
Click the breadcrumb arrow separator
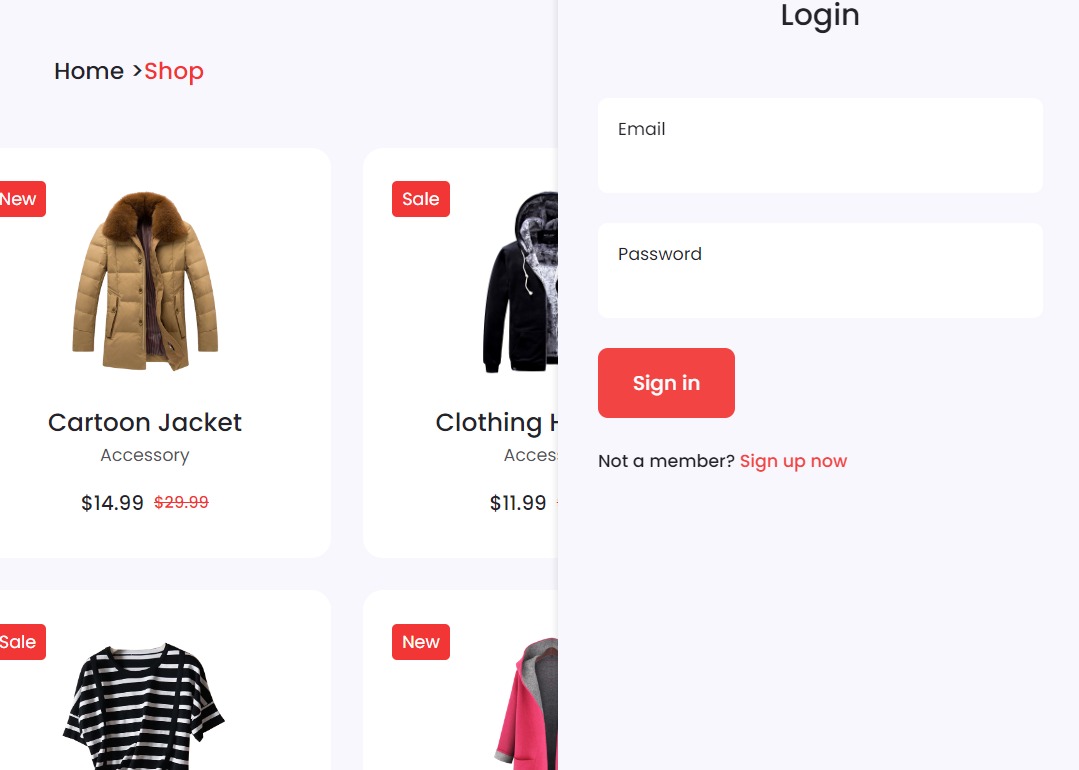136,71
